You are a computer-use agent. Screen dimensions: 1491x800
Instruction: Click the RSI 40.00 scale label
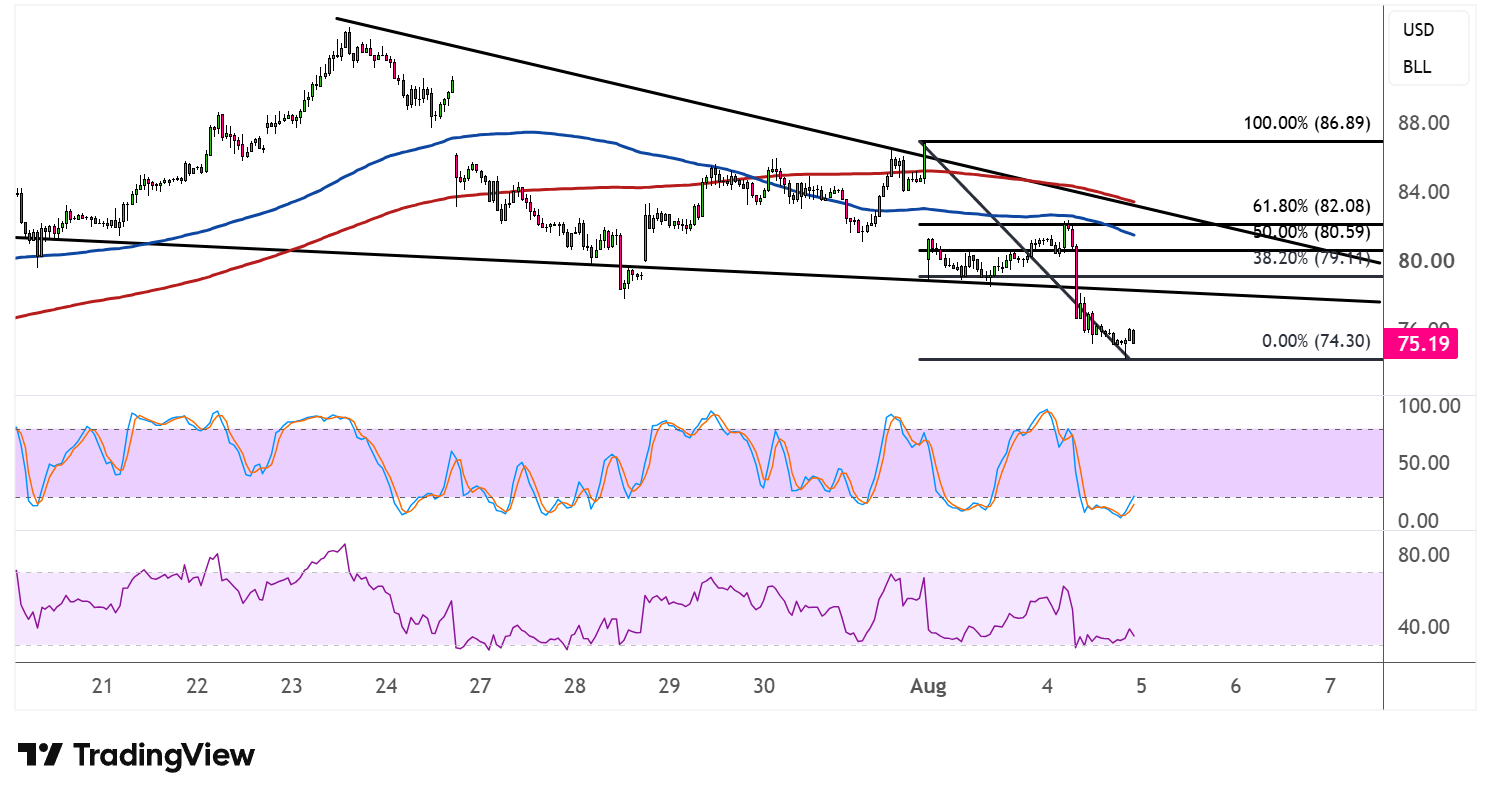(1426, 627)
